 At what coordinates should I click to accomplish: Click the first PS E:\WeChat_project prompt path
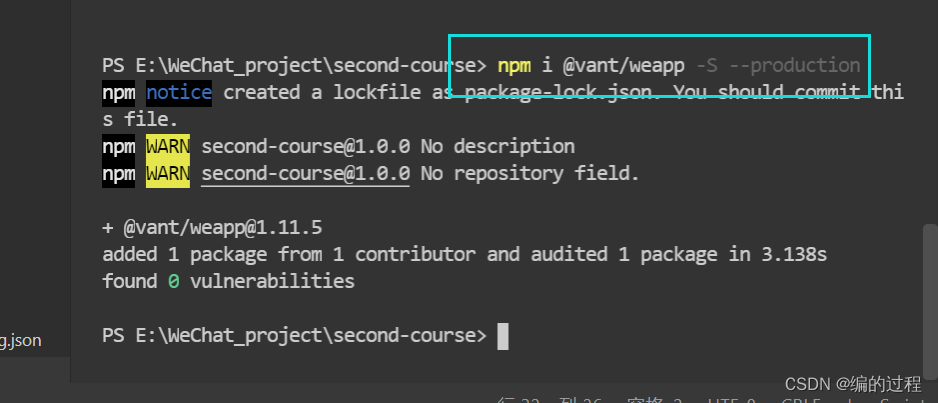point(294,65)
